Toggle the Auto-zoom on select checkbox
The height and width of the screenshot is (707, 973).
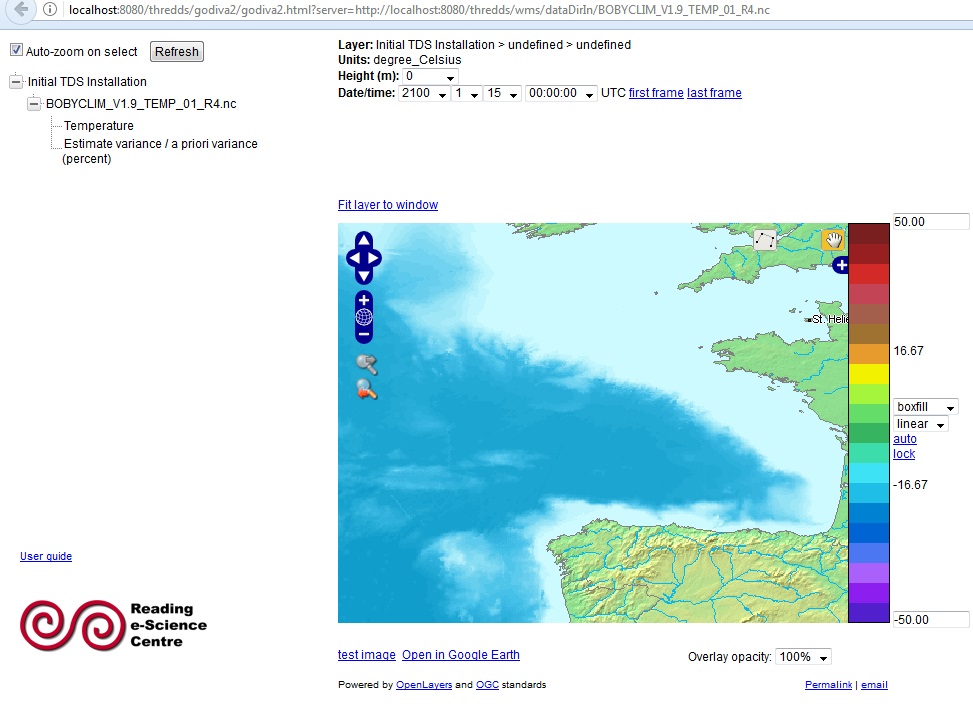coord(16,51)
